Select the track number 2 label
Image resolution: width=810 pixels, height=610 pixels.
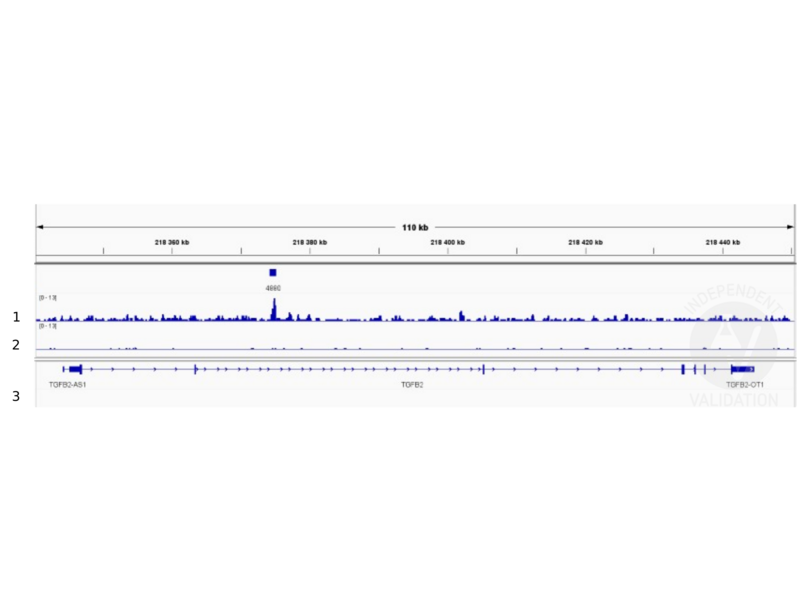click(16, 345)
